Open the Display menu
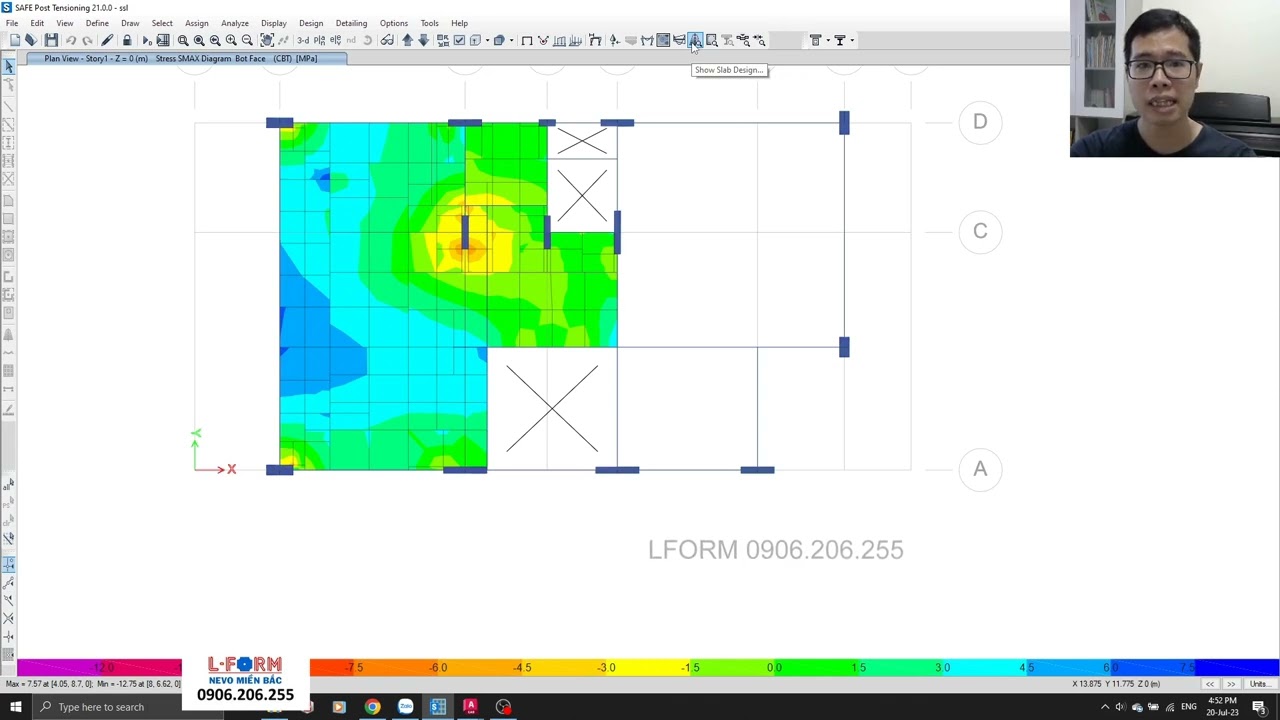 pos(273,23)
